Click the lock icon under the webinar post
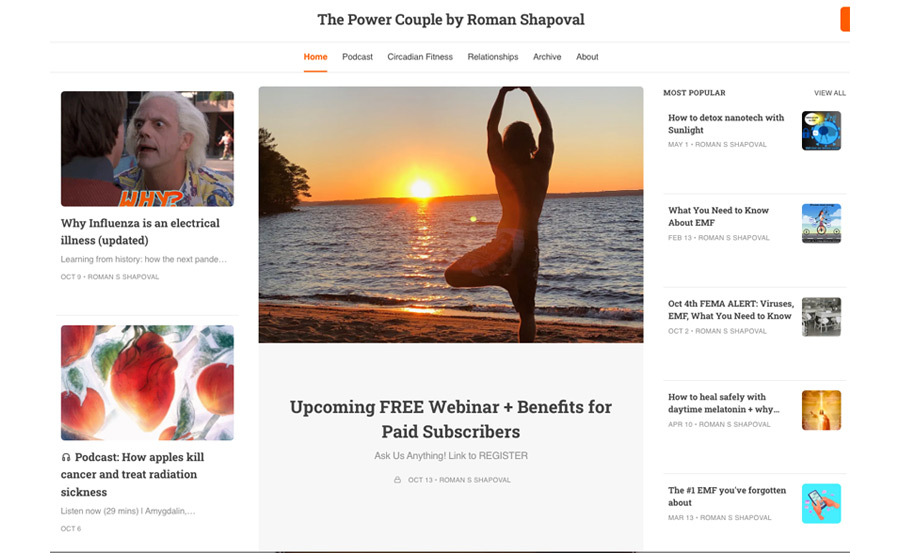 click(x=397, y=479)
